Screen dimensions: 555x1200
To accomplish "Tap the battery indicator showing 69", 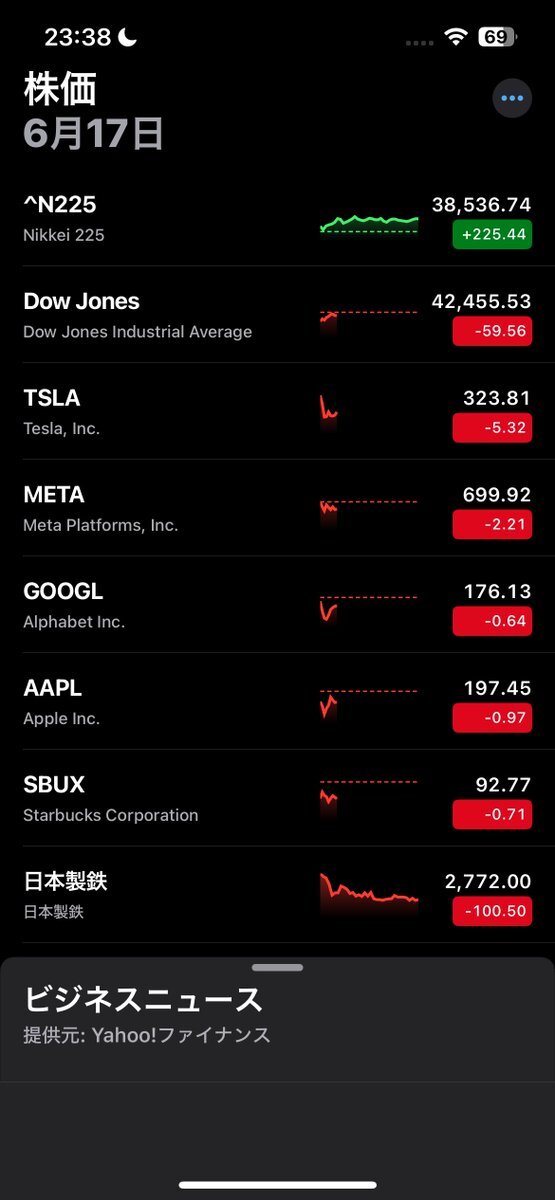I will 497,37.
